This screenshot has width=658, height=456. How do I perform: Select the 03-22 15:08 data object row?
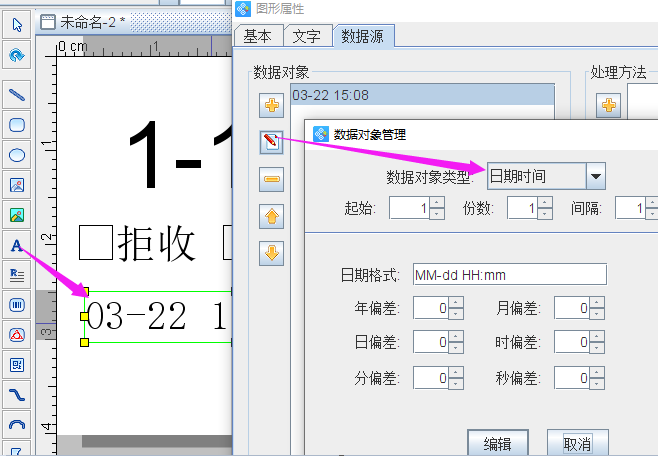(x=422, y=95)
